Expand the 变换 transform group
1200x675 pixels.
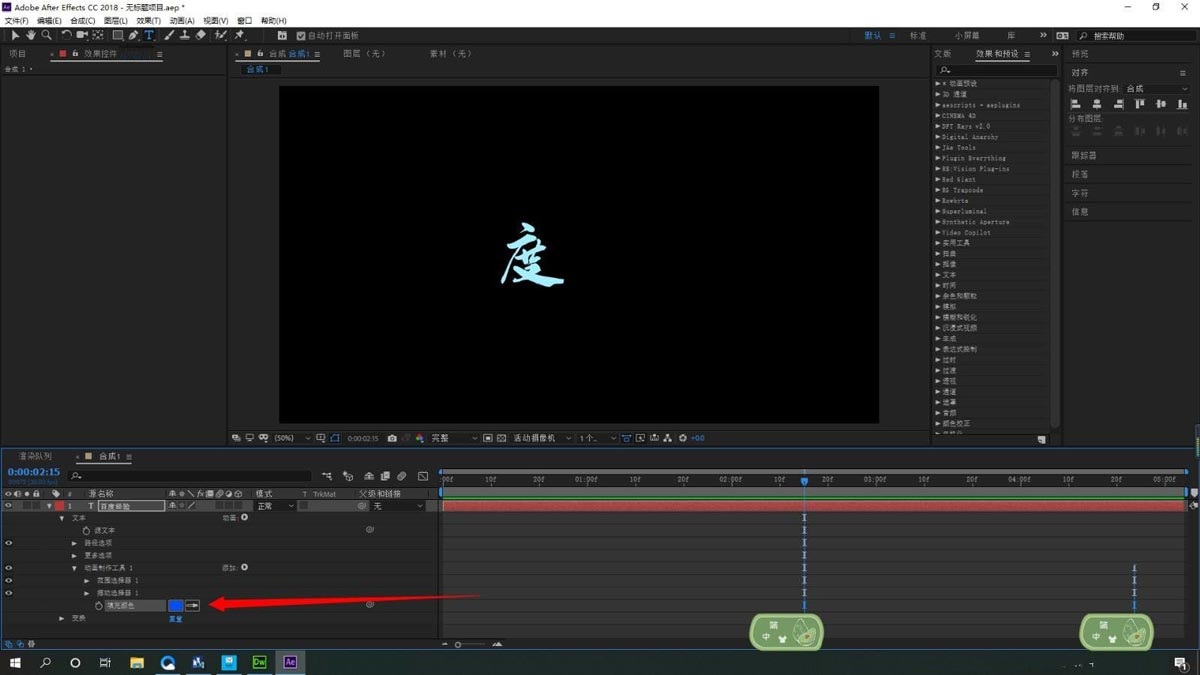click(x=62, y=618)
